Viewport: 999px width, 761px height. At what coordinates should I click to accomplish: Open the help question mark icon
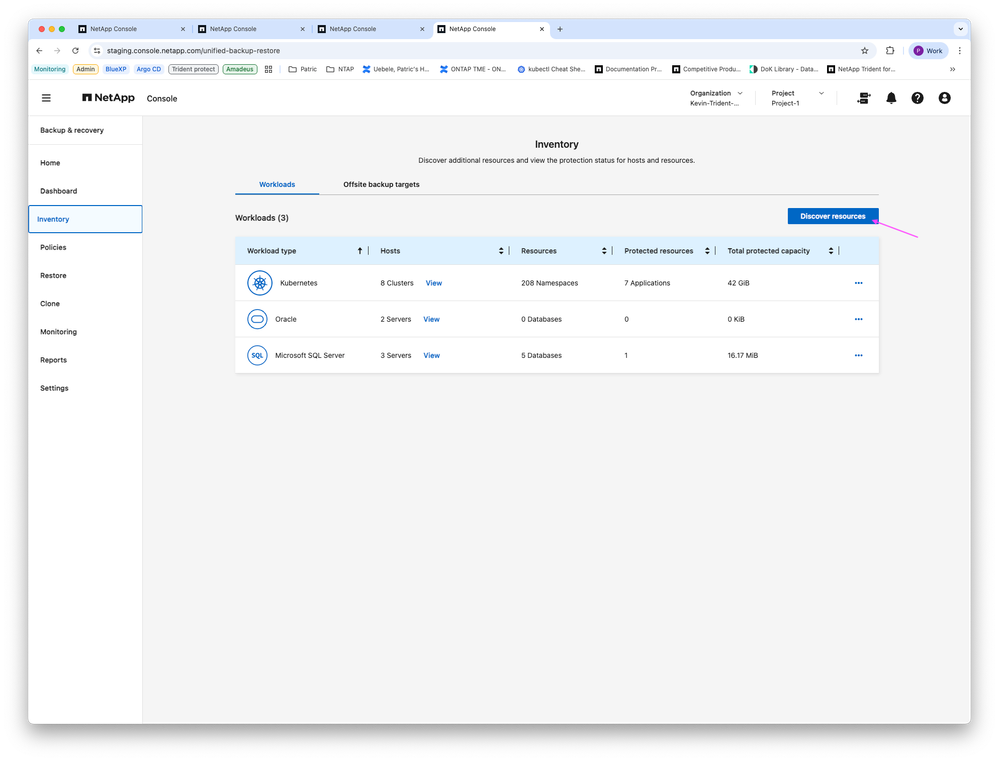(917, 98)
